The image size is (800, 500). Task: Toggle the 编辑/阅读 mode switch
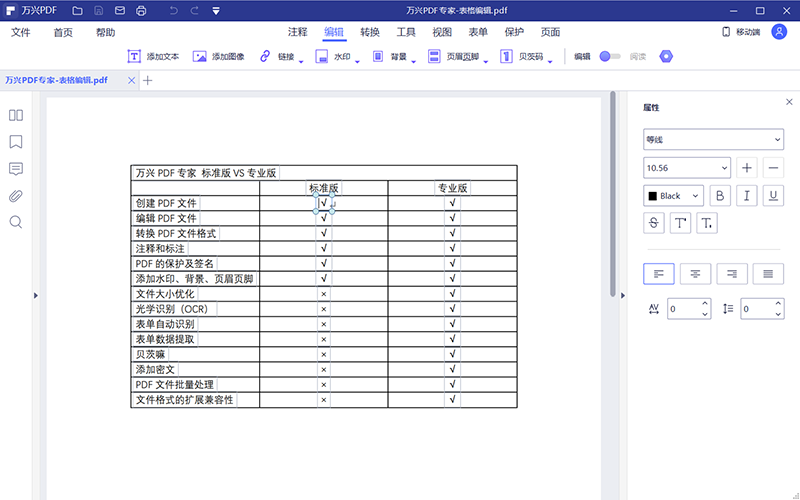[x=609, y=57]
